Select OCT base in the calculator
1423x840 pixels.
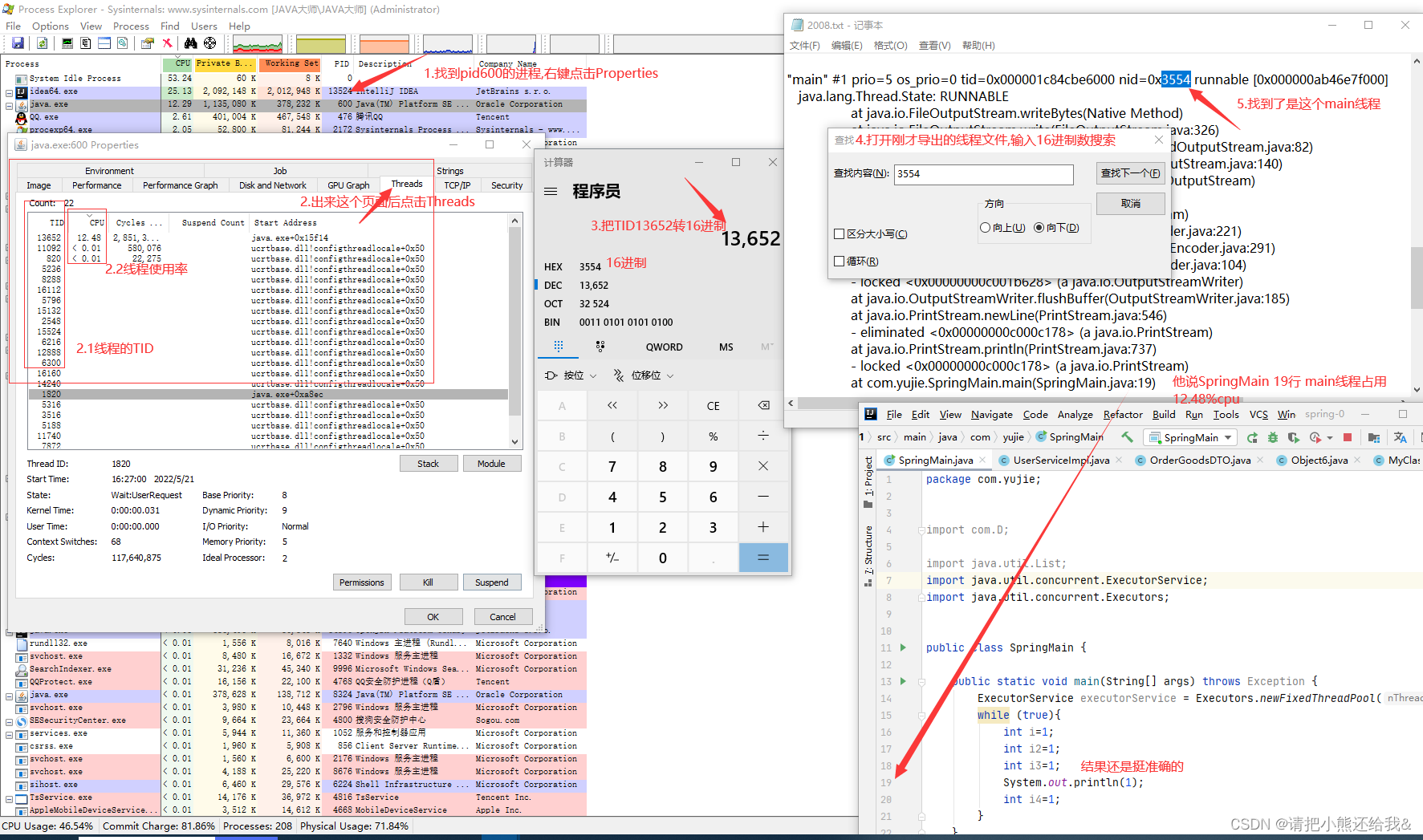click(553, 304)
